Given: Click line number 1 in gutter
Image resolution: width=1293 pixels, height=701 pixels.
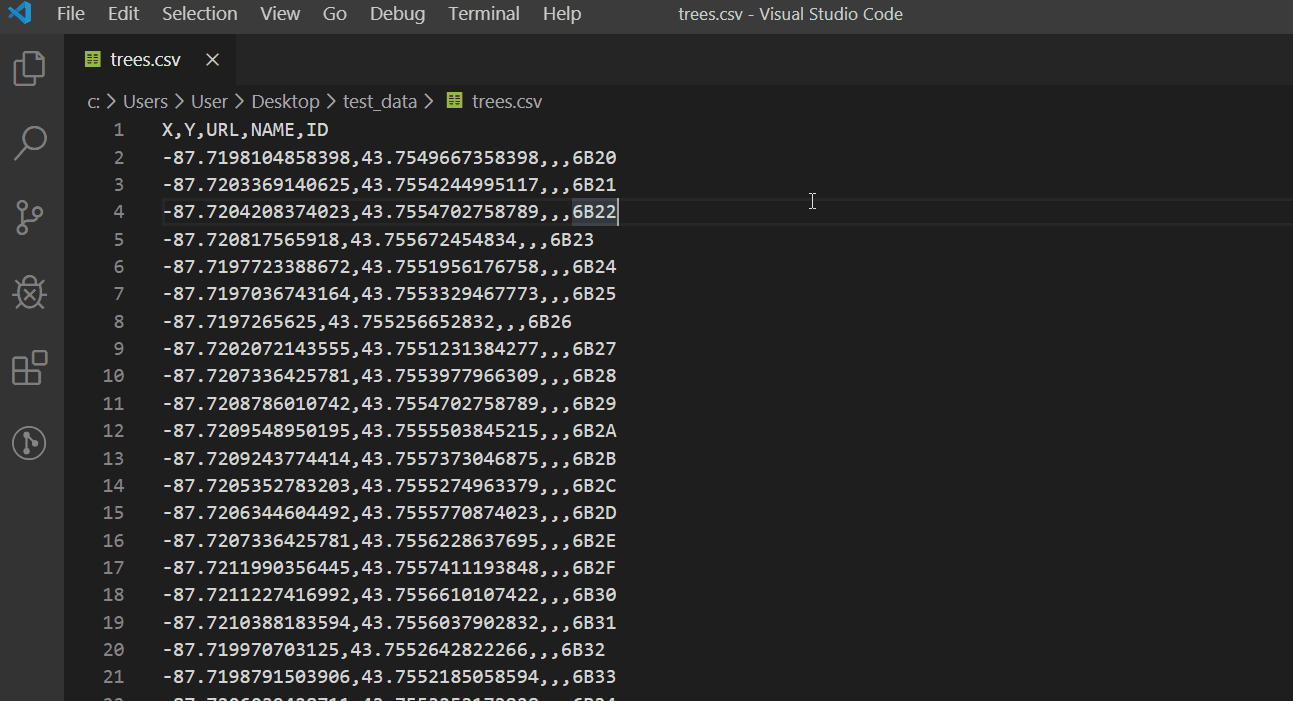Looking at the screenshot, I should 119,130.
